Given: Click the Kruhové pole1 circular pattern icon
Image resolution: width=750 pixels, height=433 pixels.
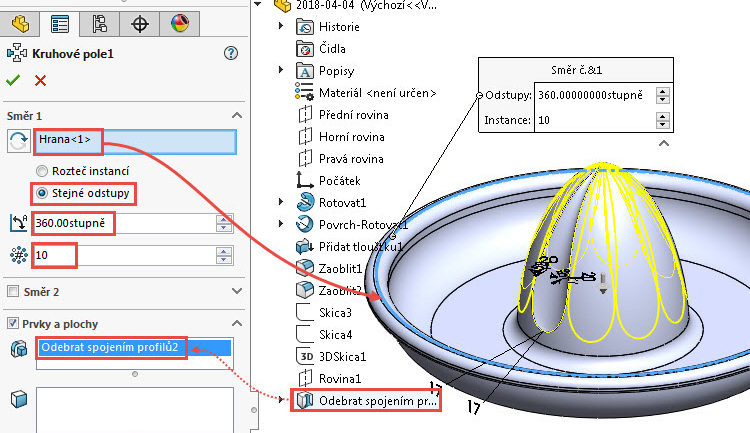Looking at the screenshot, I should tap(17, 53).
